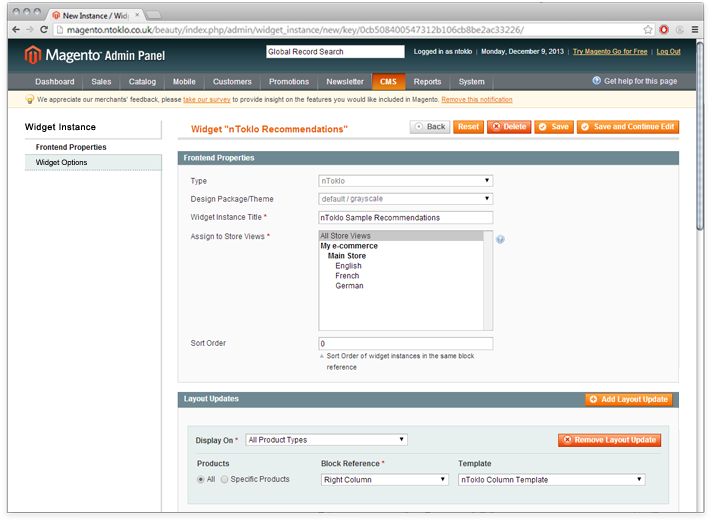Image resolution: width=710 pixels, height=528 pixels.
Task: Select the All products radio button
Action: click(201, 479)
